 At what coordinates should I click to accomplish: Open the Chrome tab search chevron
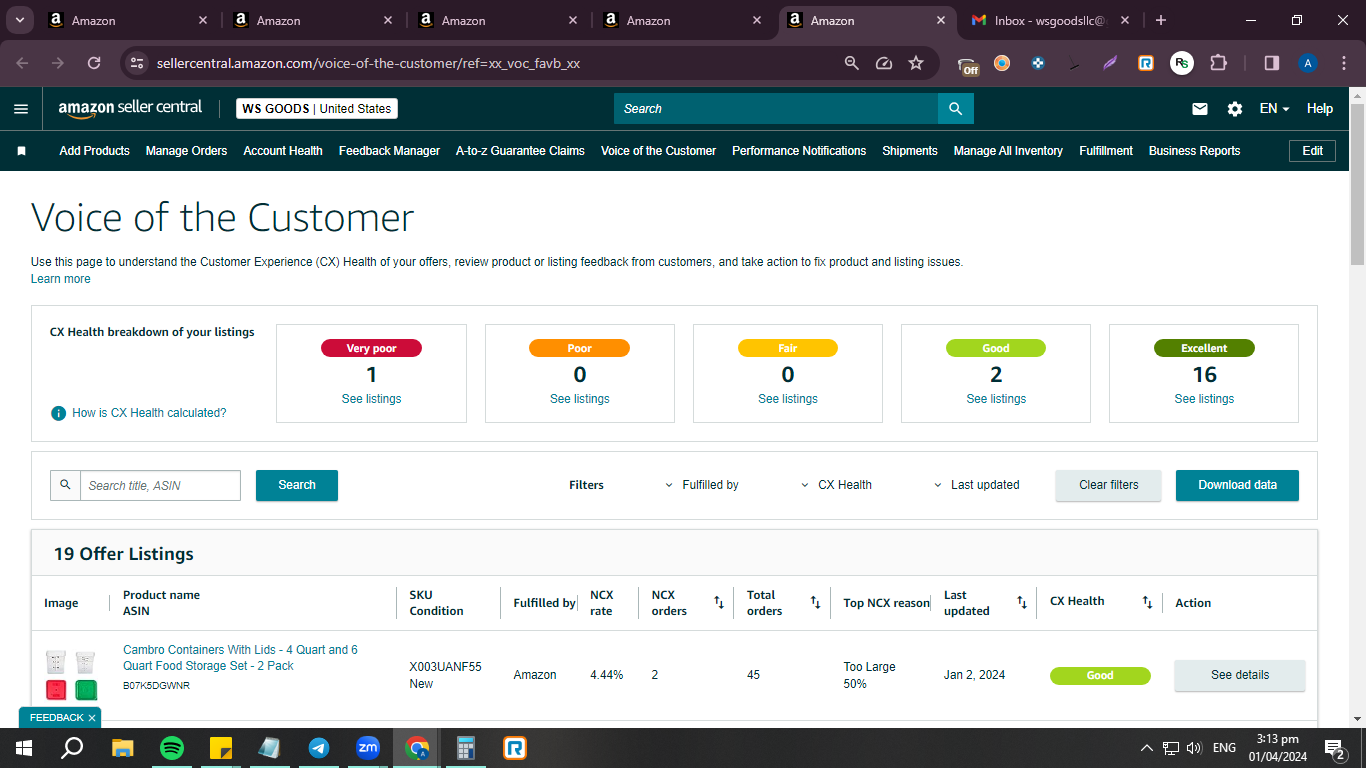[19, 20]
